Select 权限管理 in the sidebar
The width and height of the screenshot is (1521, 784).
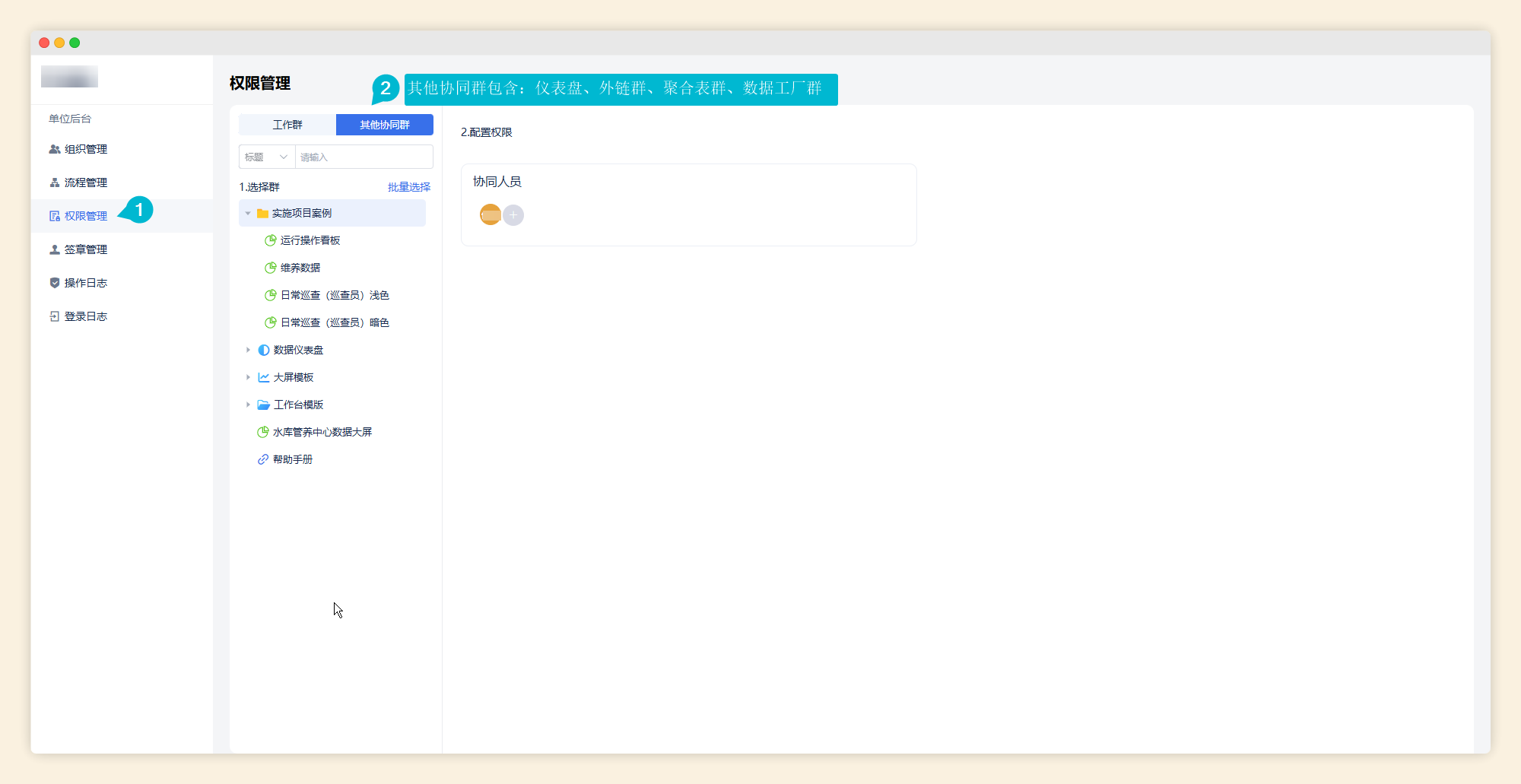pyautogui.click(x=85, y=216)
